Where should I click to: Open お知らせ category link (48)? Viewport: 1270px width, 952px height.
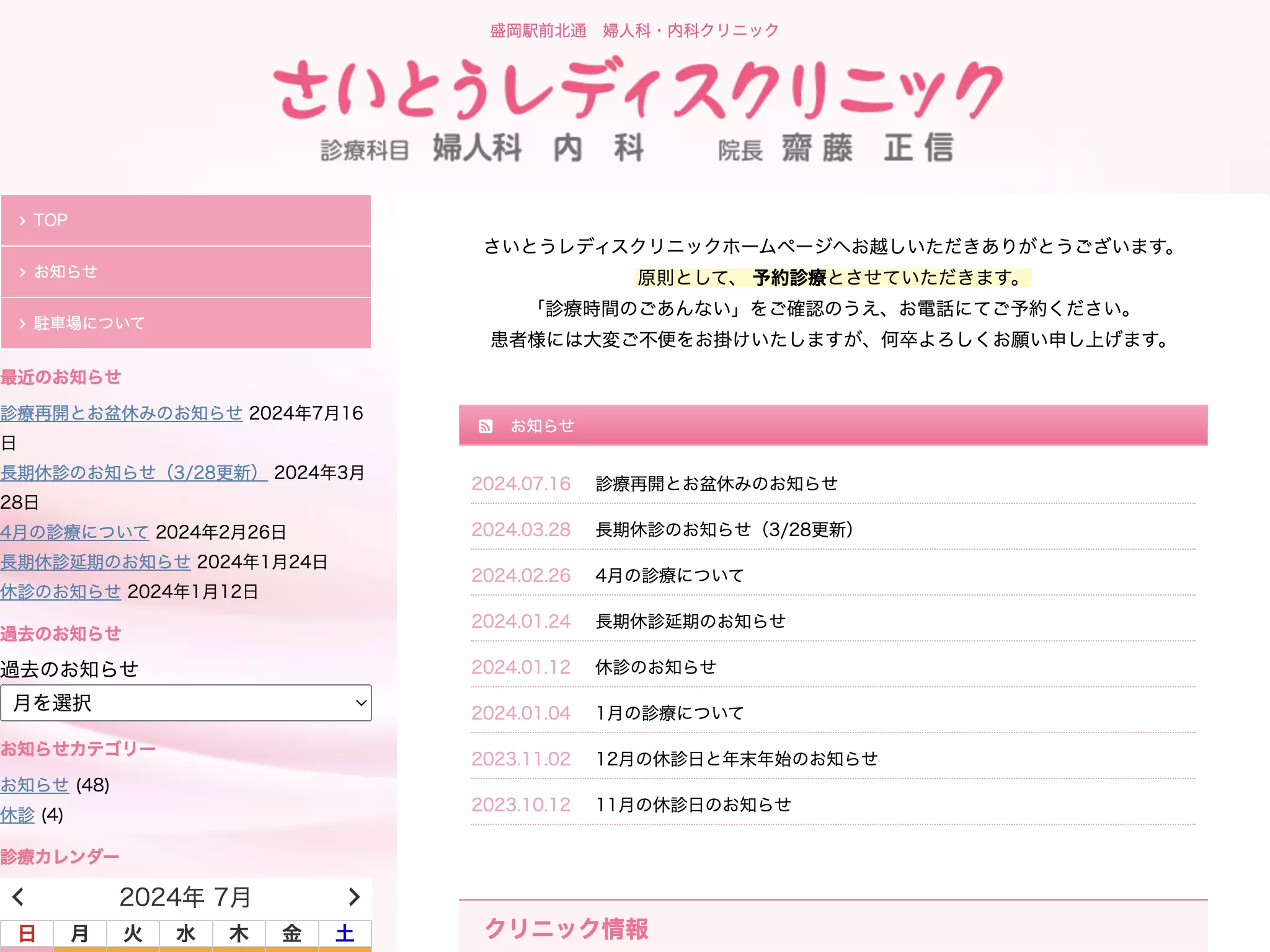tap(35, 785)
